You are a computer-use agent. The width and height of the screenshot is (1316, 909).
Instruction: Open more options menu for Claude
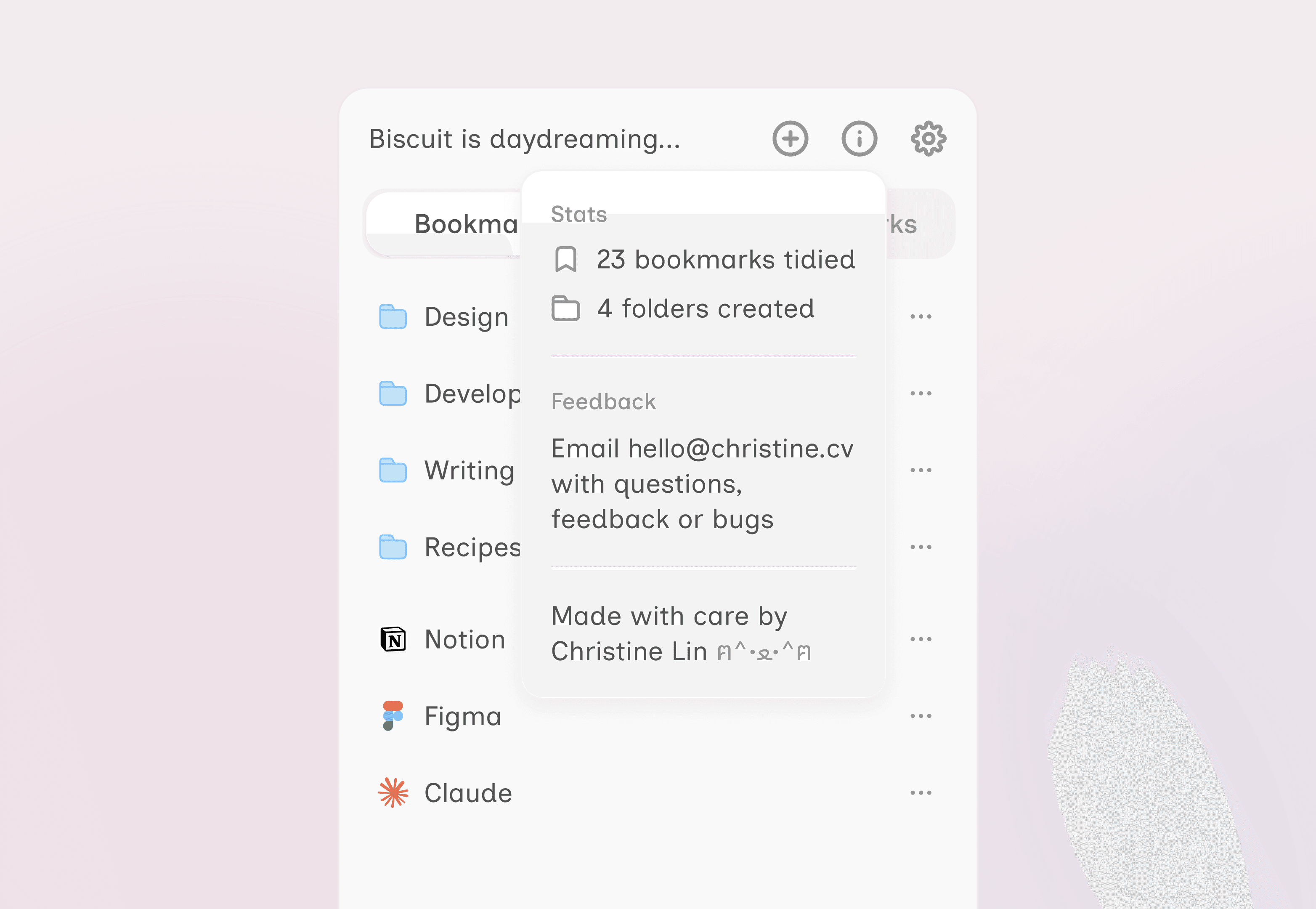point(920,792)
